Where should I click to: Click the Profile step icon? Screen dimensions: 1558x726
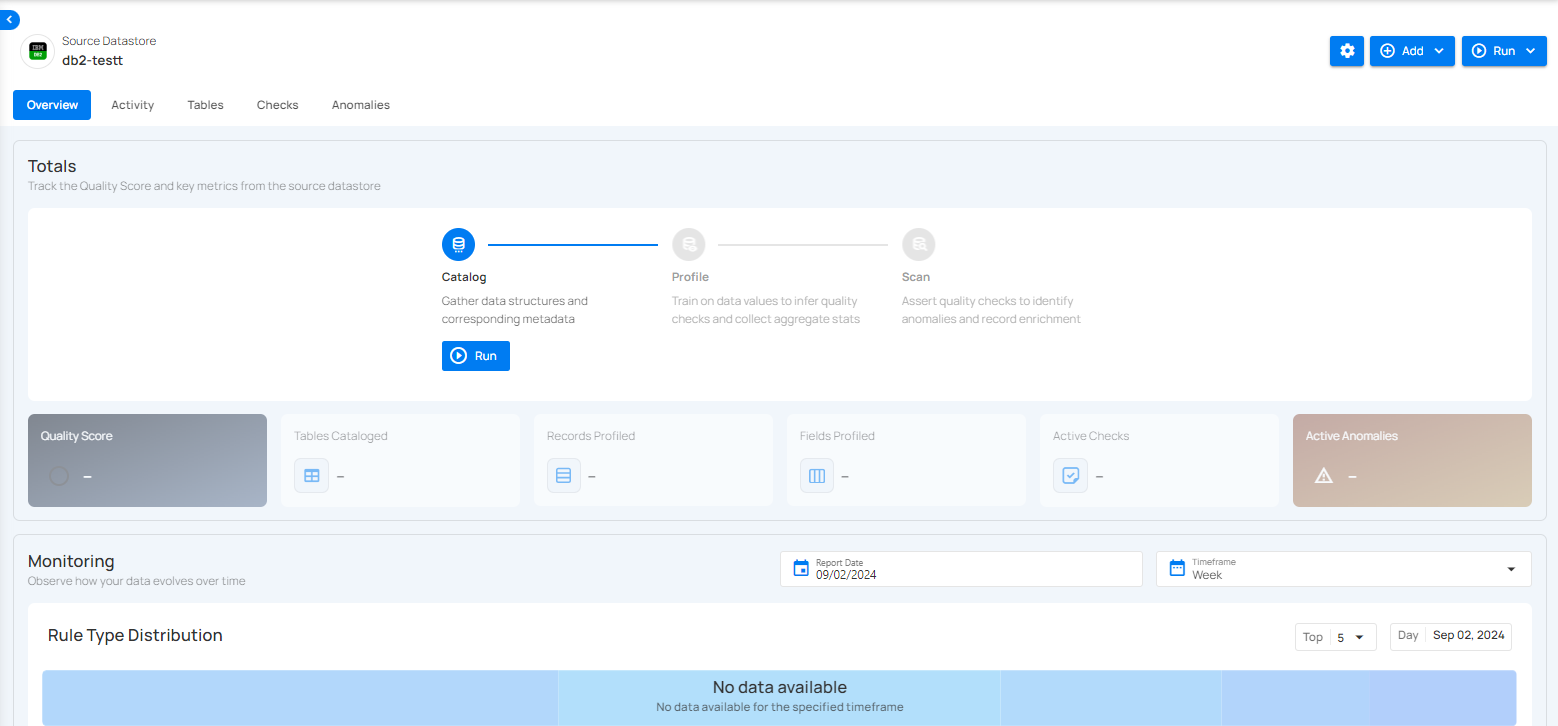689,244
